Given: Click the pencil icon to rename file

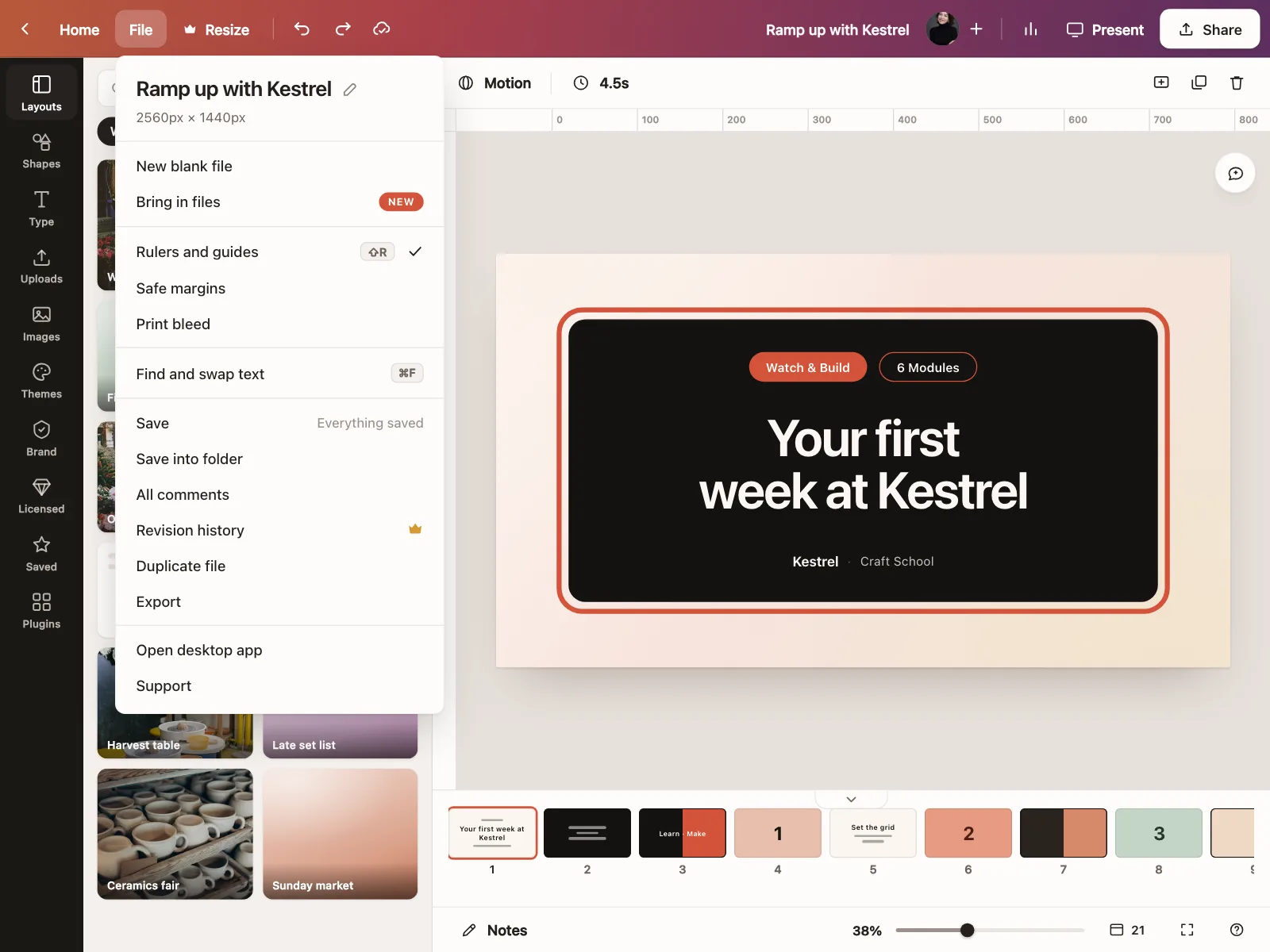Looking at the screenshot, I should coord(350,90).
